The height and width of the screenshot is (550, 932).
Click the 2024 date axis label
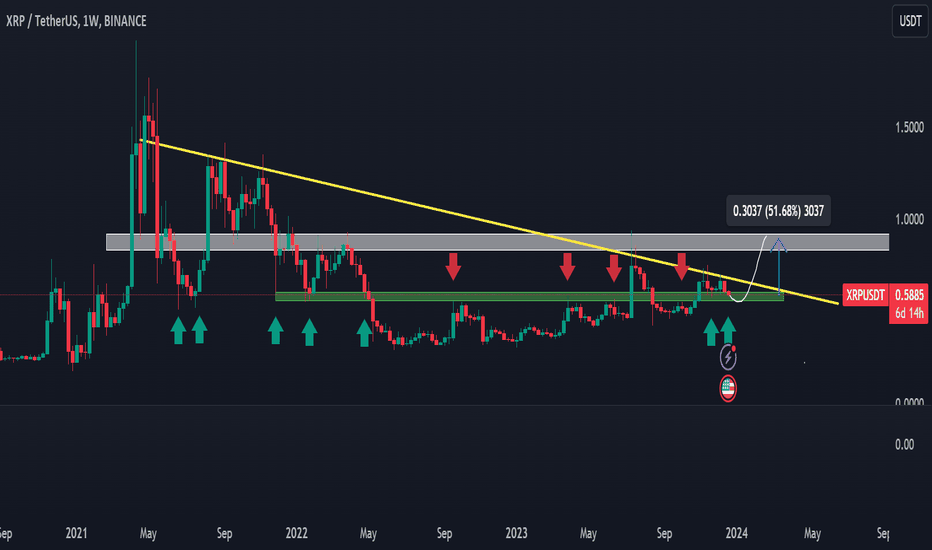pos(736,533)
